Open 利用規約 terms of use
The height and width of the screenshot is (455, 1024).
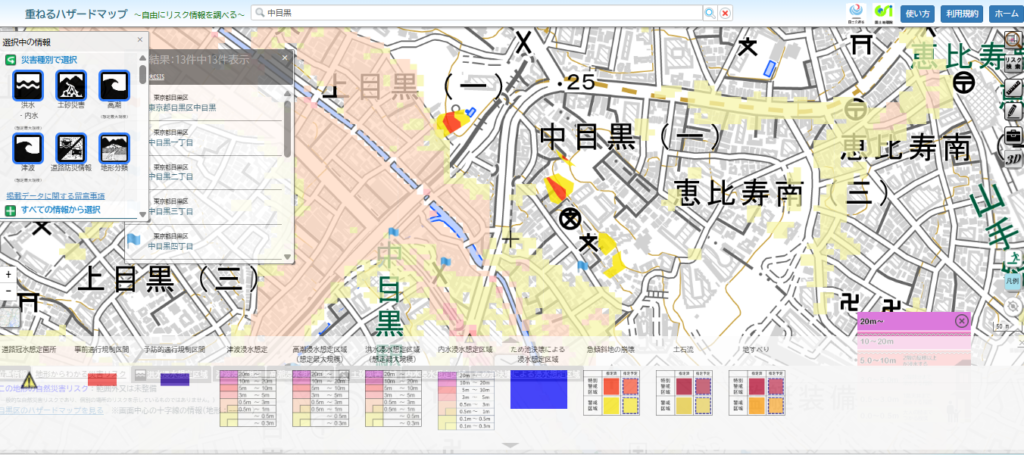point(960,14)
